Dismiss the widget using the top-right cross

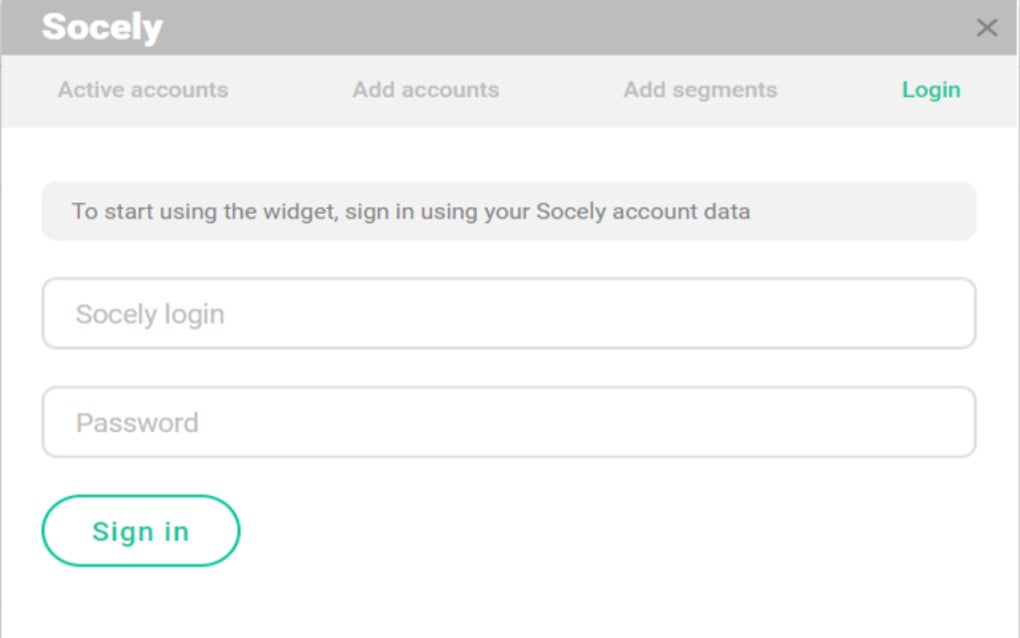[986, 28]
